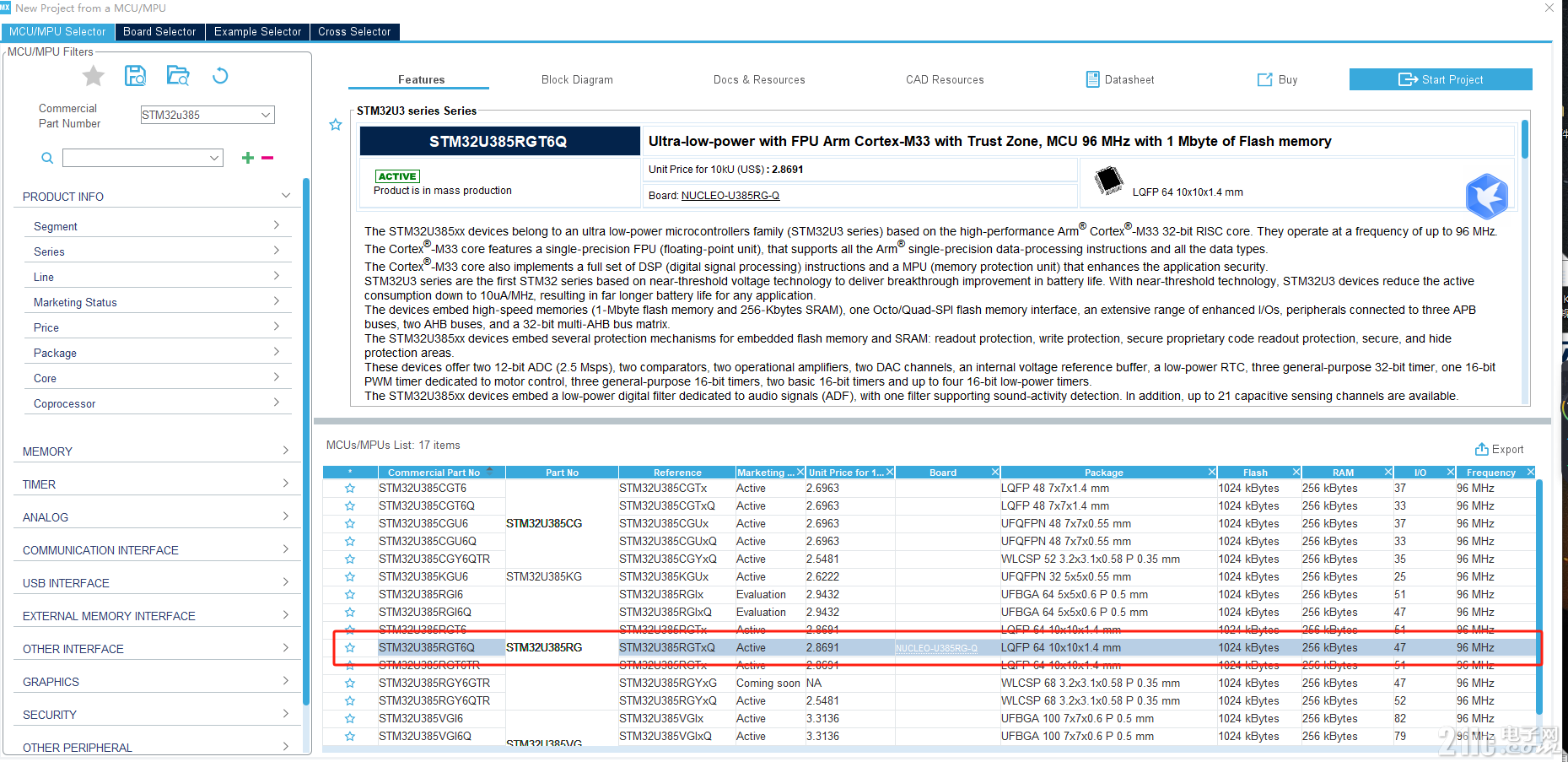Click the LQFP 64 chip package image
1568x762 pixels.
(x=1108, y=181)
